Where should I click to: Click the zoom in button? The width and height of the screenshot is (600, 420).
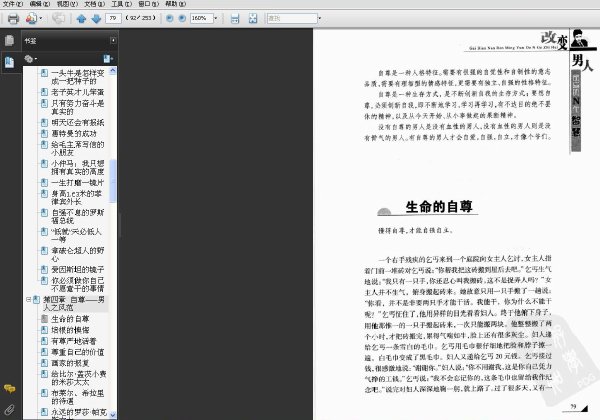click(182, 18)
